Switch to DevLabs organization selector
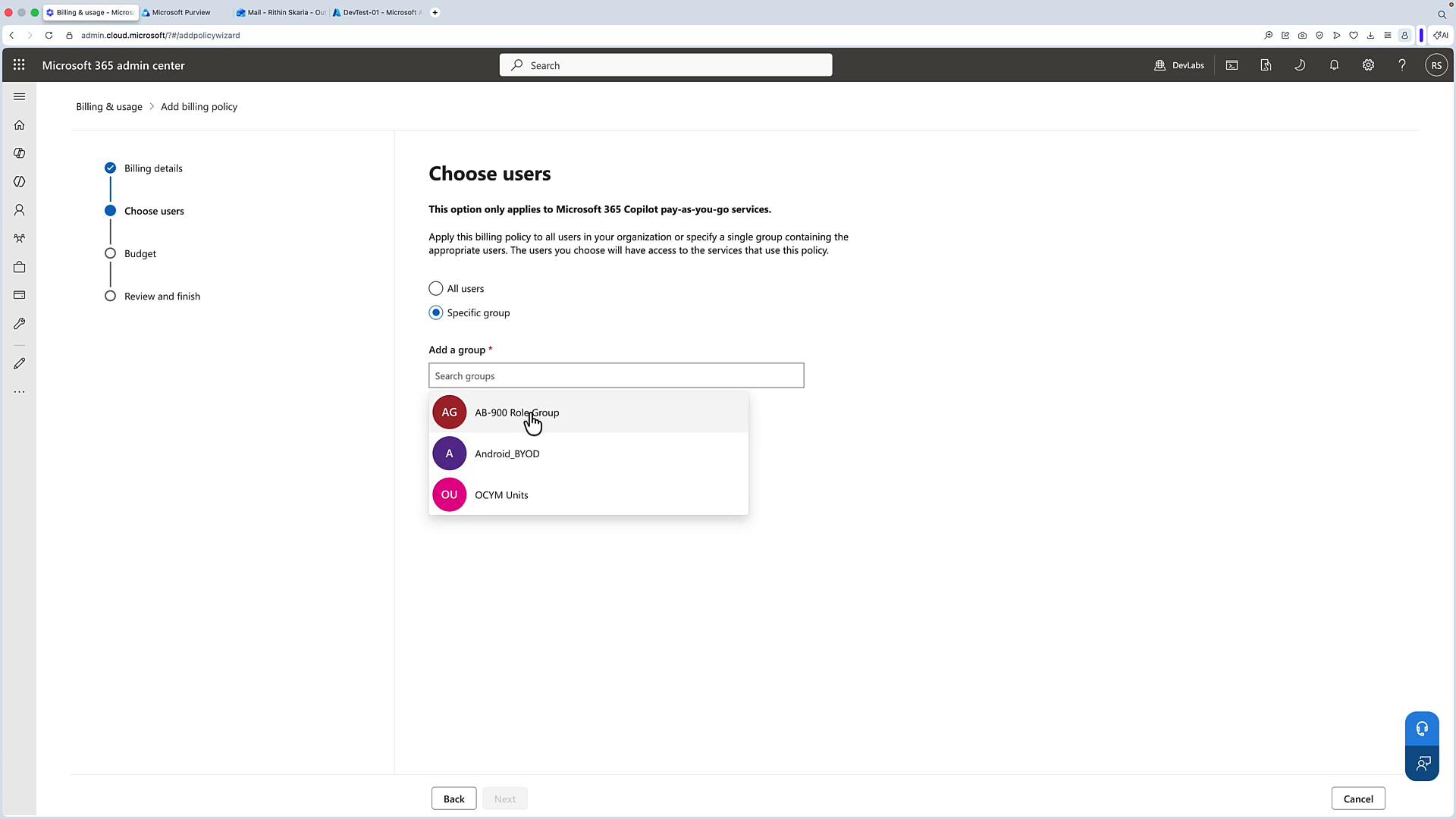1456x819 pixels. [x=1179, y=65]
